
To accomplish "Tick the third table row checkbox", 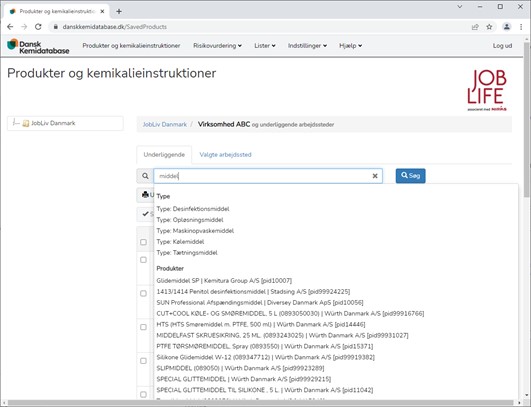I will coord(143,327).
